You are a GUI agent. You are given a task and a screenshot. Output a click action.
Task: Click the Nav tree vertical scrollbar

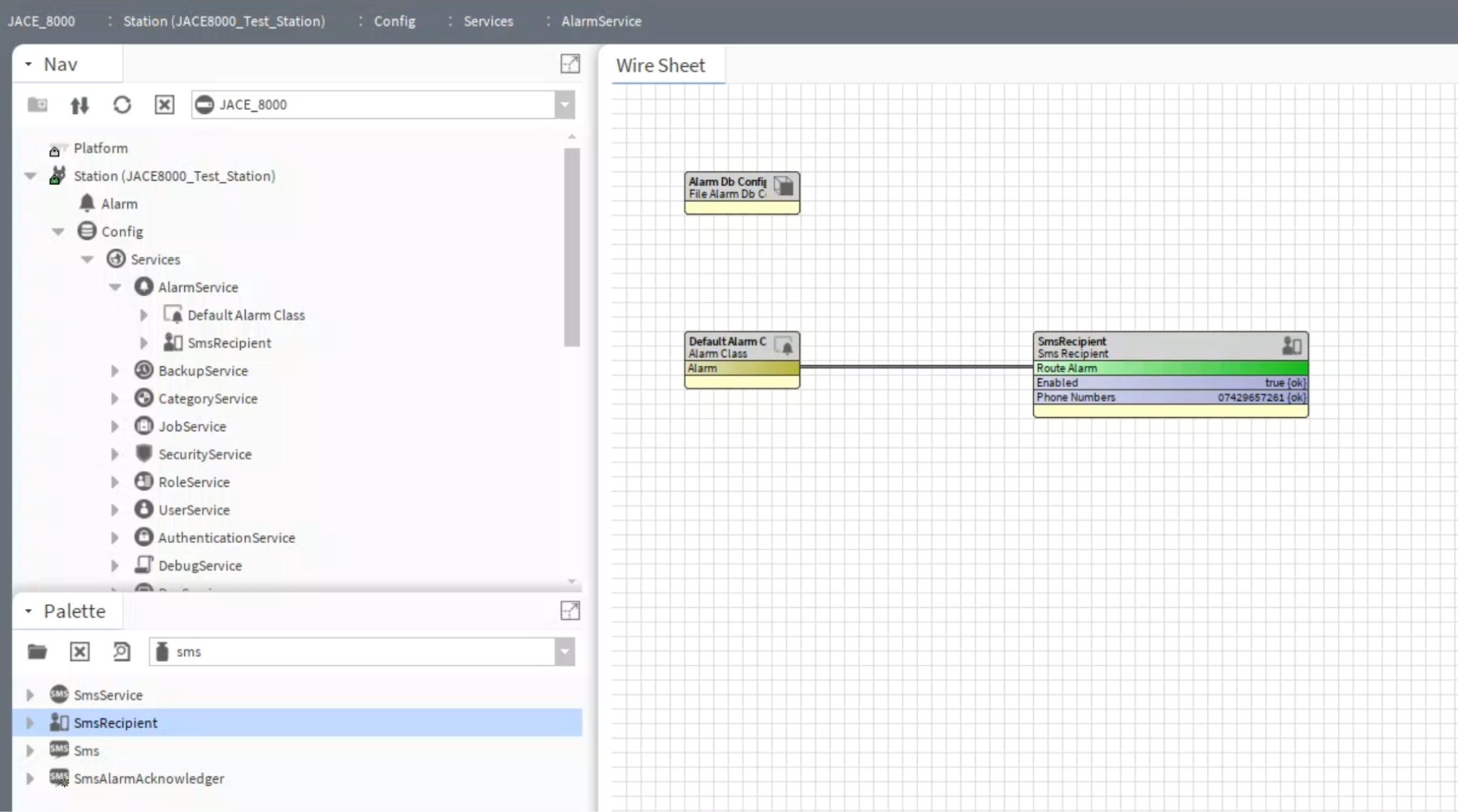[572, 247]
